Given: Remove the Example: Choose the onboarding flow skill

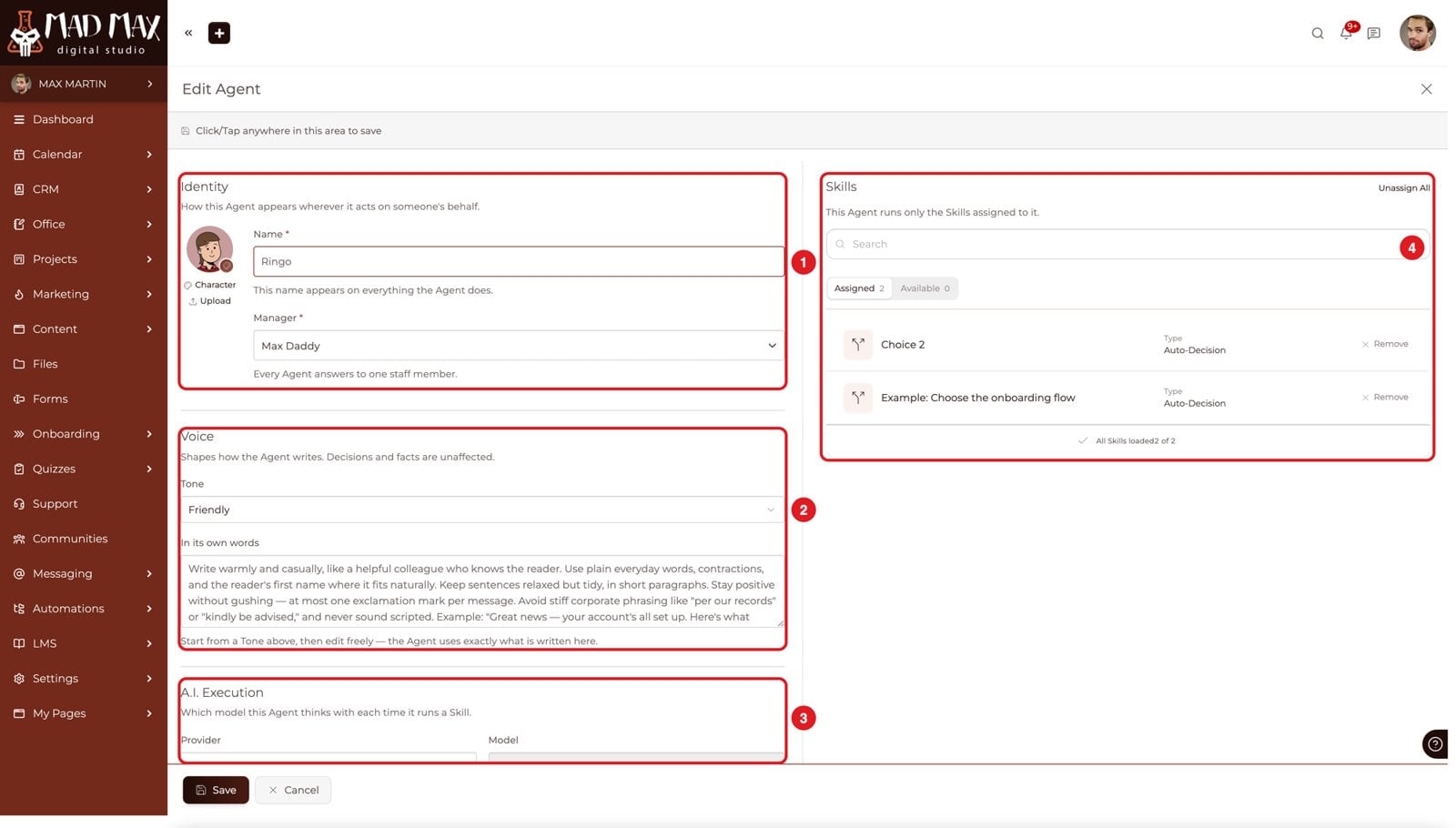Looking at the screenshot, I should click(1385, 398).
